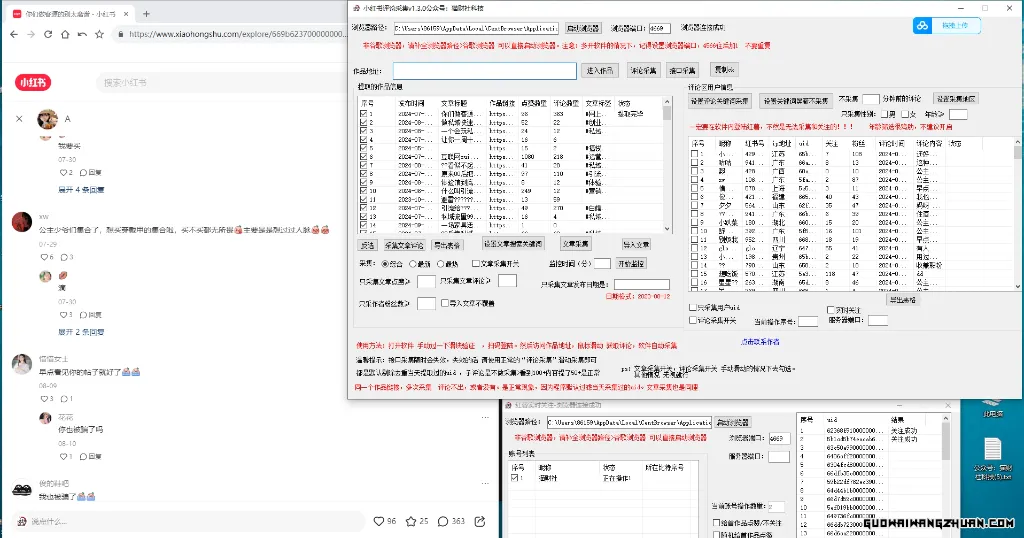Click the 作品地址 input field
This screenshot has width=1024, height=538.
click(x=485, y=71)
